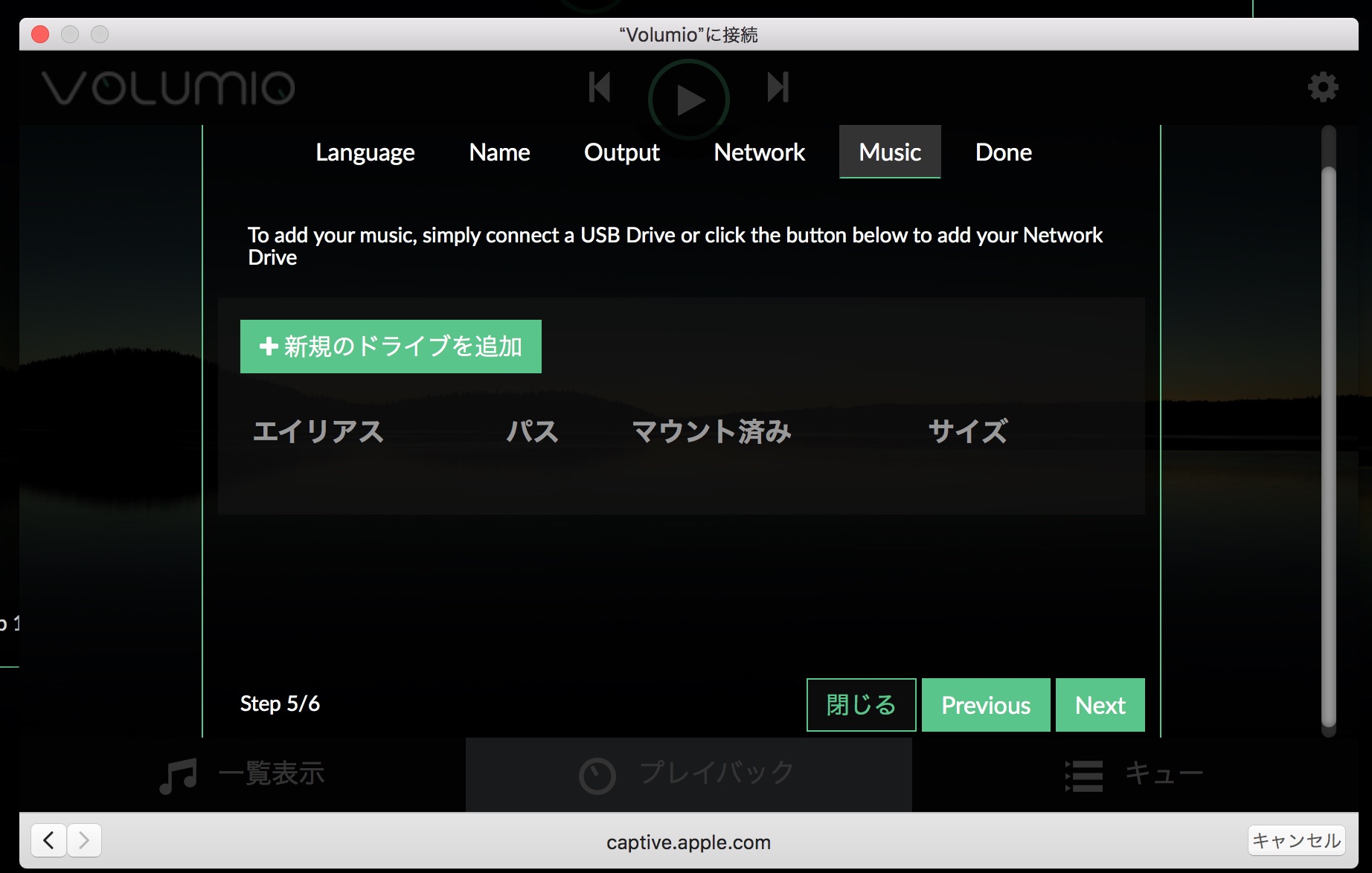Image resolution: width=1372 pixels, height=873 pixels.
Task: Click the Volumio logo
Action: click(x=168, y=88)
